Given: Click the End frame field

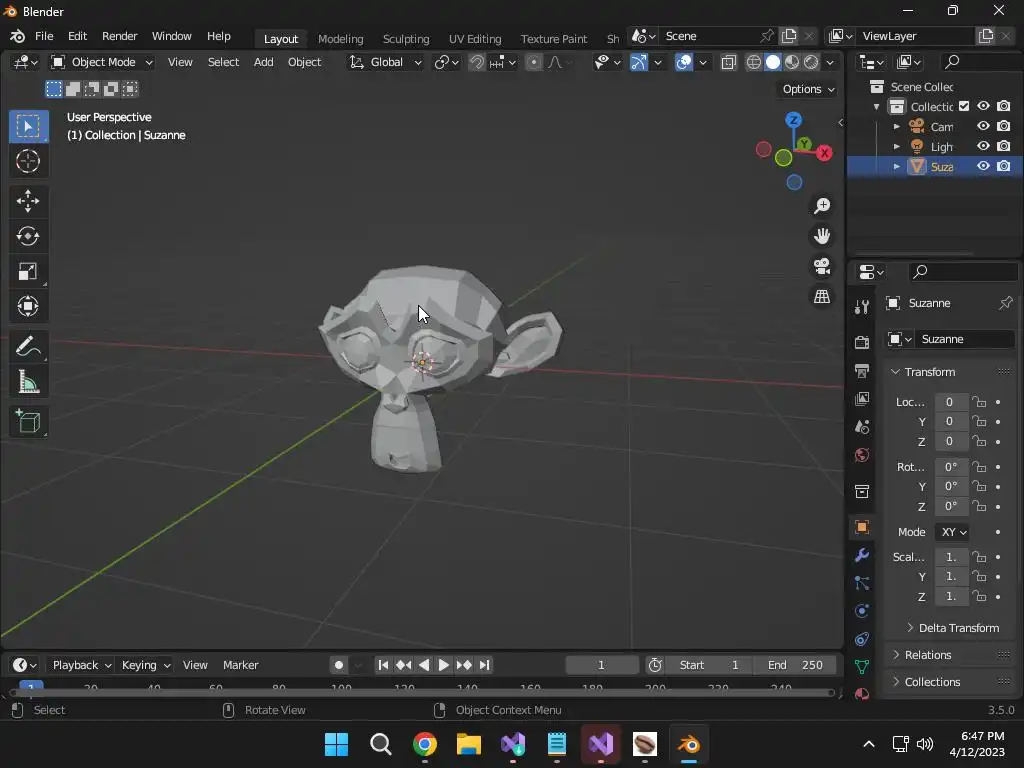Looking at the screenshot, I should (795, 665).
